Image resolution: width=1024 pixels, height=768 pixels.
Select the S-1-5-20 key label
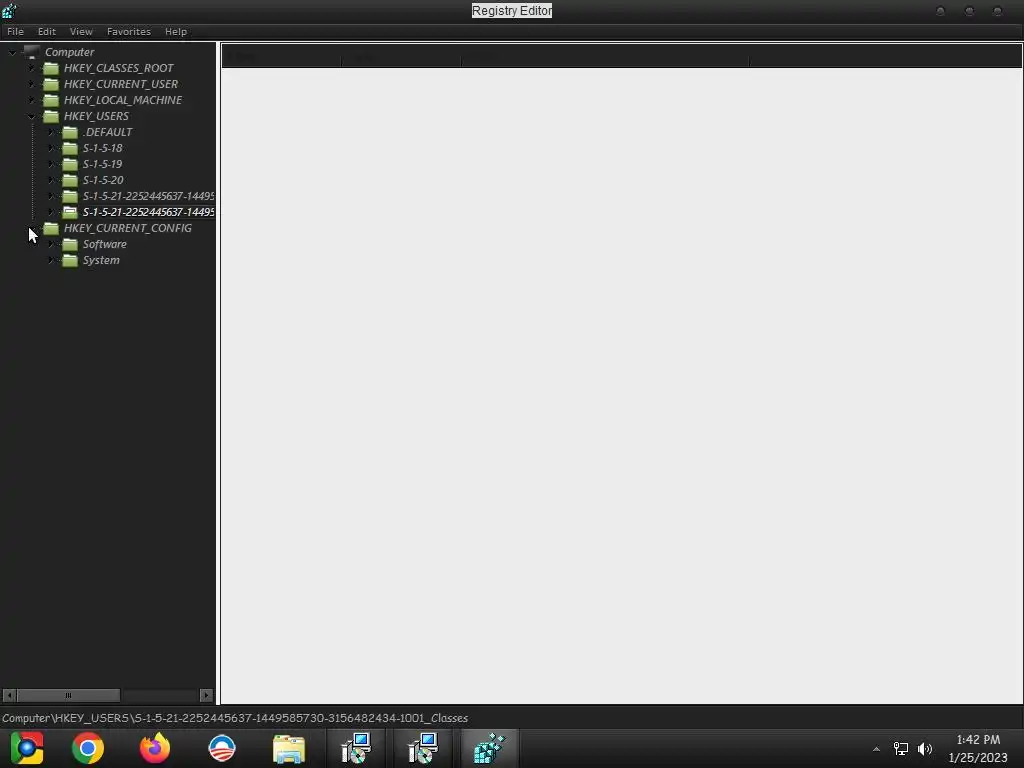click(x=103, y=180)
